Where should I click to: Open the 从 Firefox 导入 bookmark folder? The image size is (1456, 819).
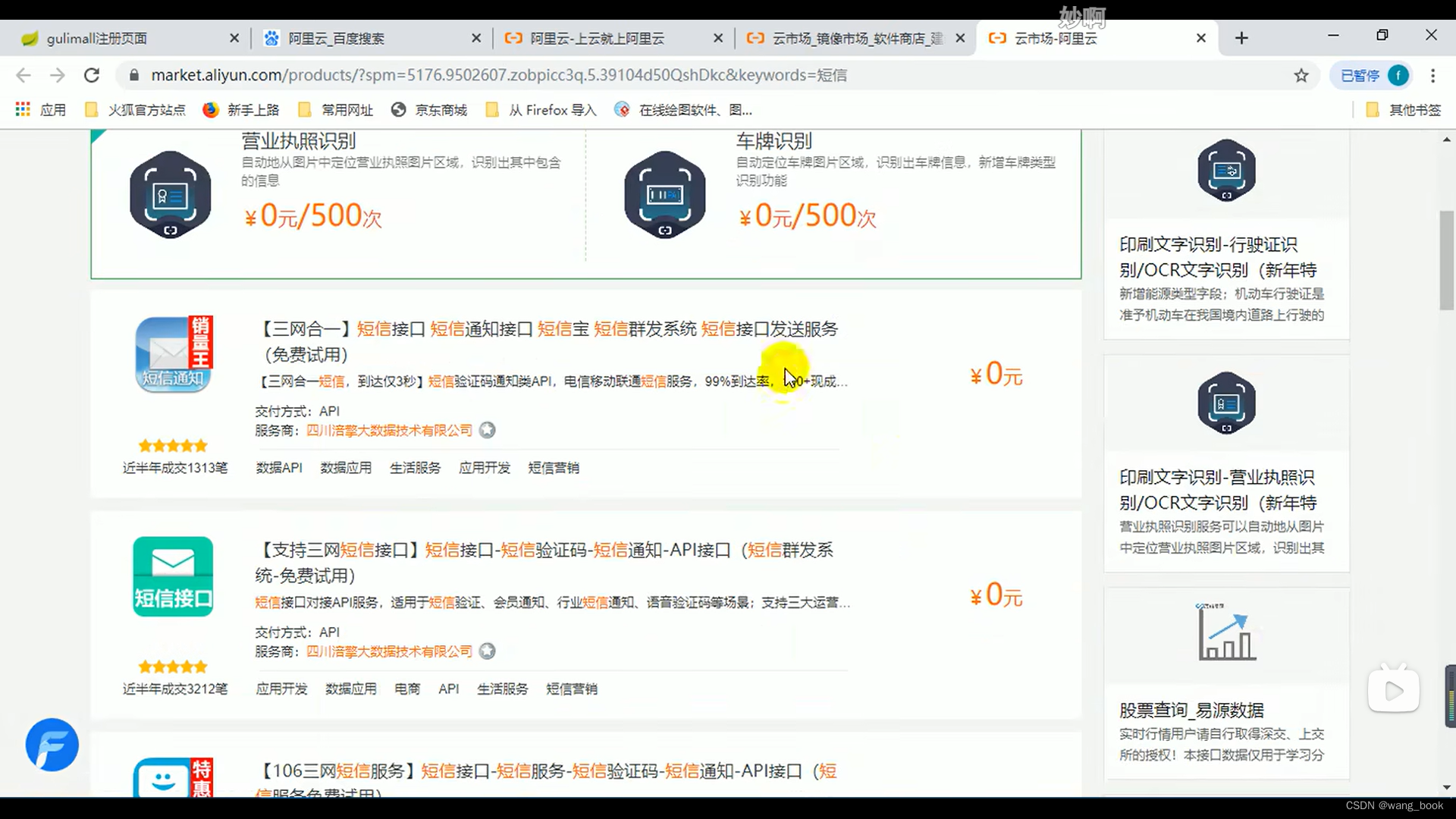(x=541, y=110)
